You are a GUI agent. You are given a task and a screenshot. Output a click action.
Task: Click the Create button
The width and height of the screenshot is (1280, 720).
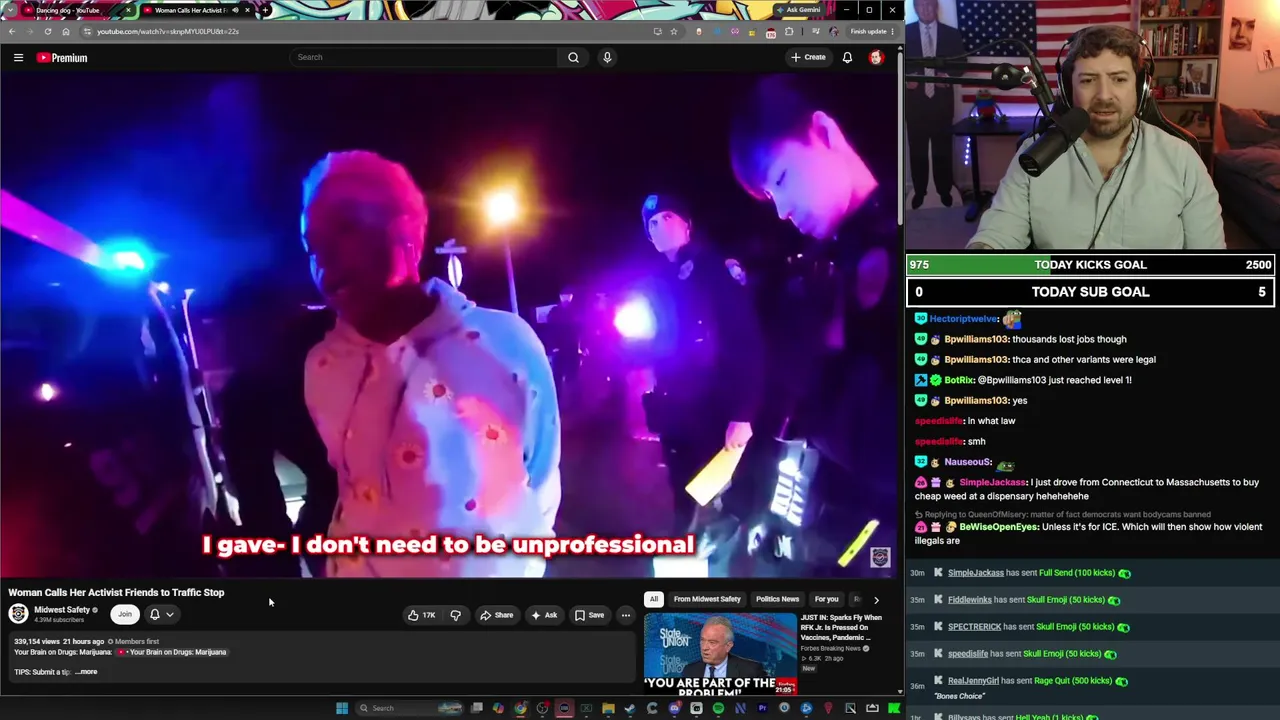(808, 57)
